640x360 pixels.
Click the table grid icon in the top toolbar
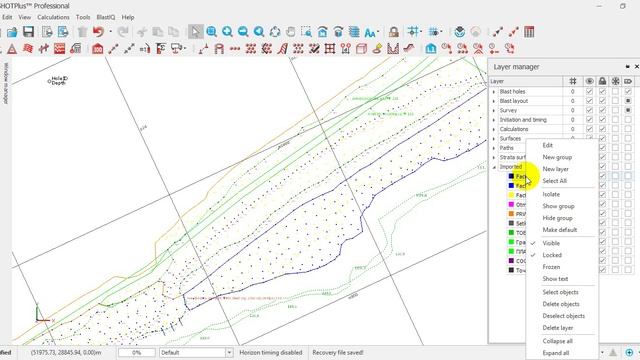coord(529,32)
